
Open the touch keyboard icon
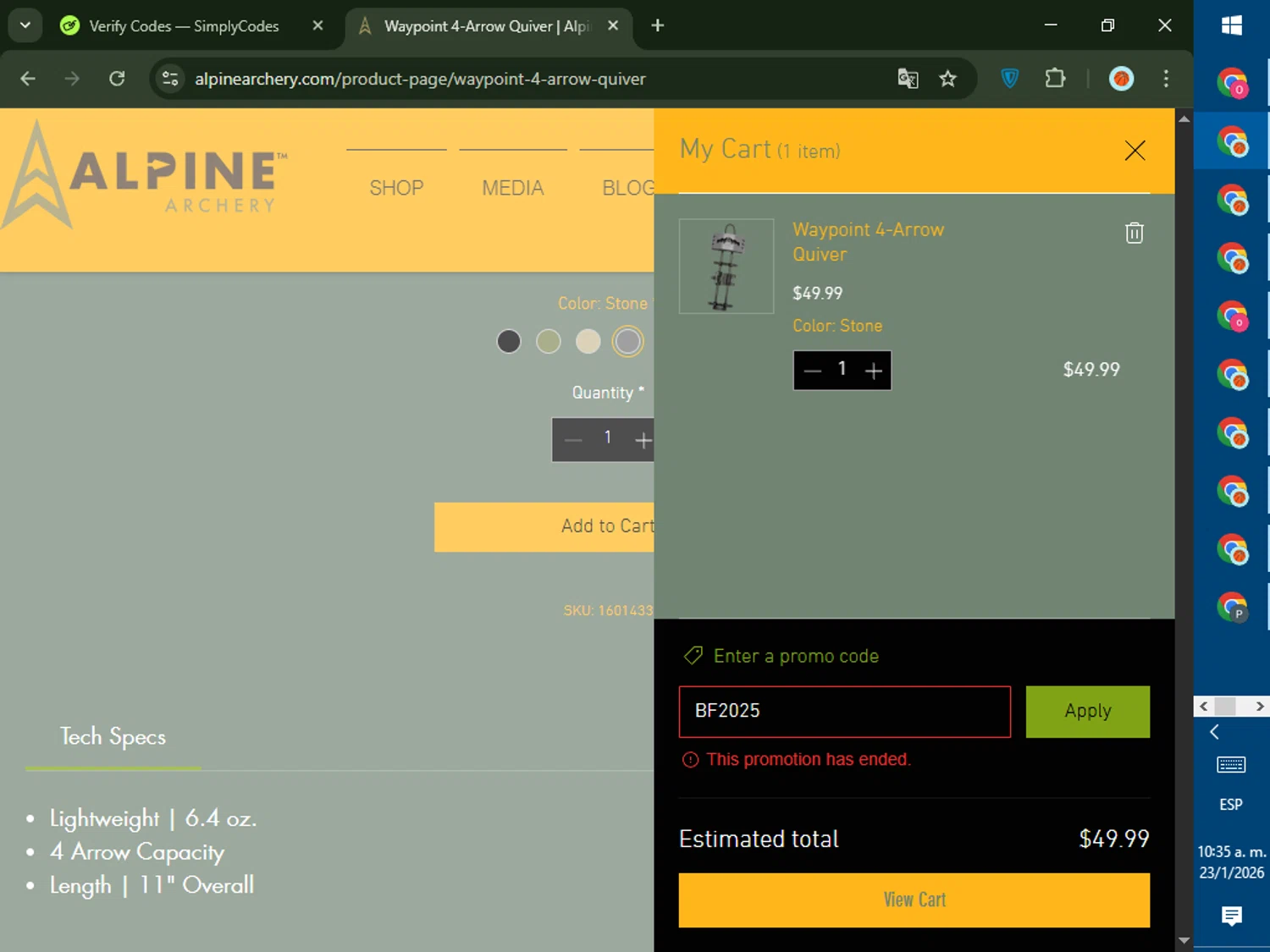(x=1231, y=765)
